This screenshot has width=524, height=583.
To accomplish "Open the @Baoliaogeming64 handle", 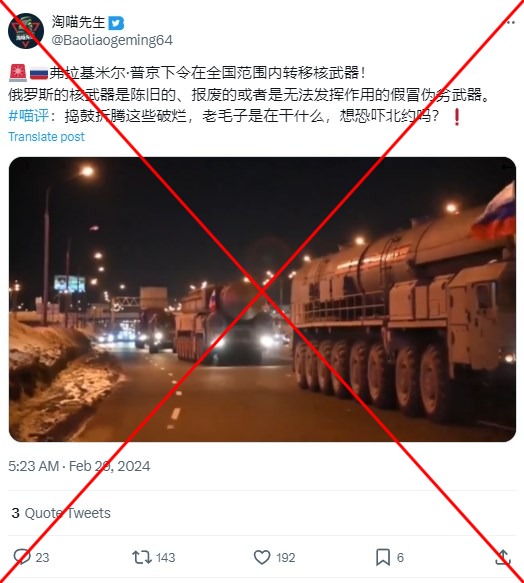I will click(x=112, y=40).
